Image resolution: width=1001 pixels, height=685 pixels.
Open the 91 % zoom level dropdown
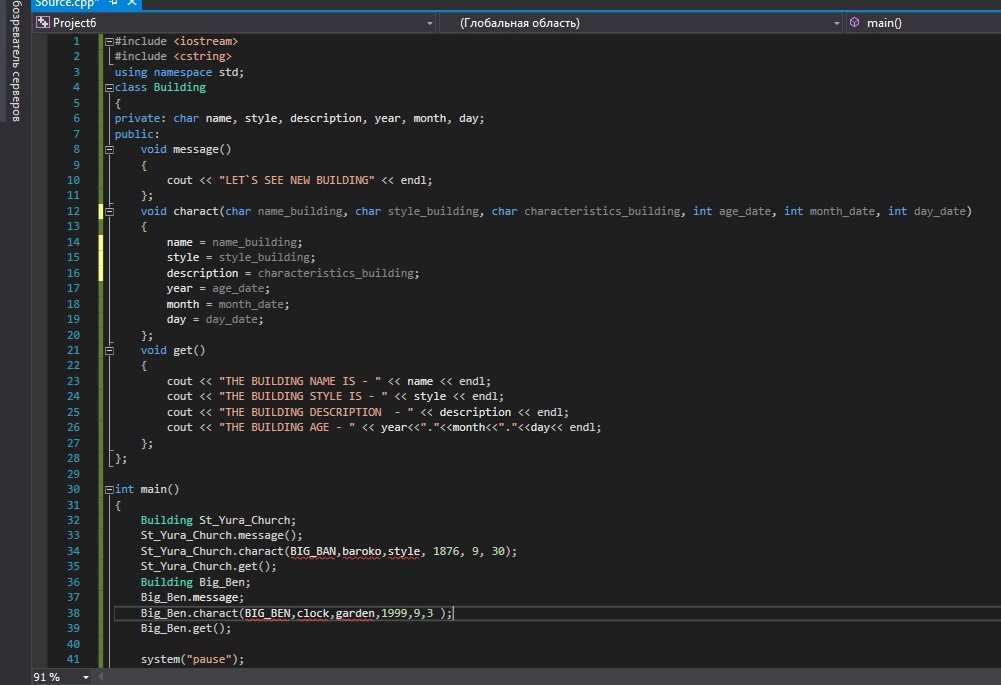(x=85, y=677)
